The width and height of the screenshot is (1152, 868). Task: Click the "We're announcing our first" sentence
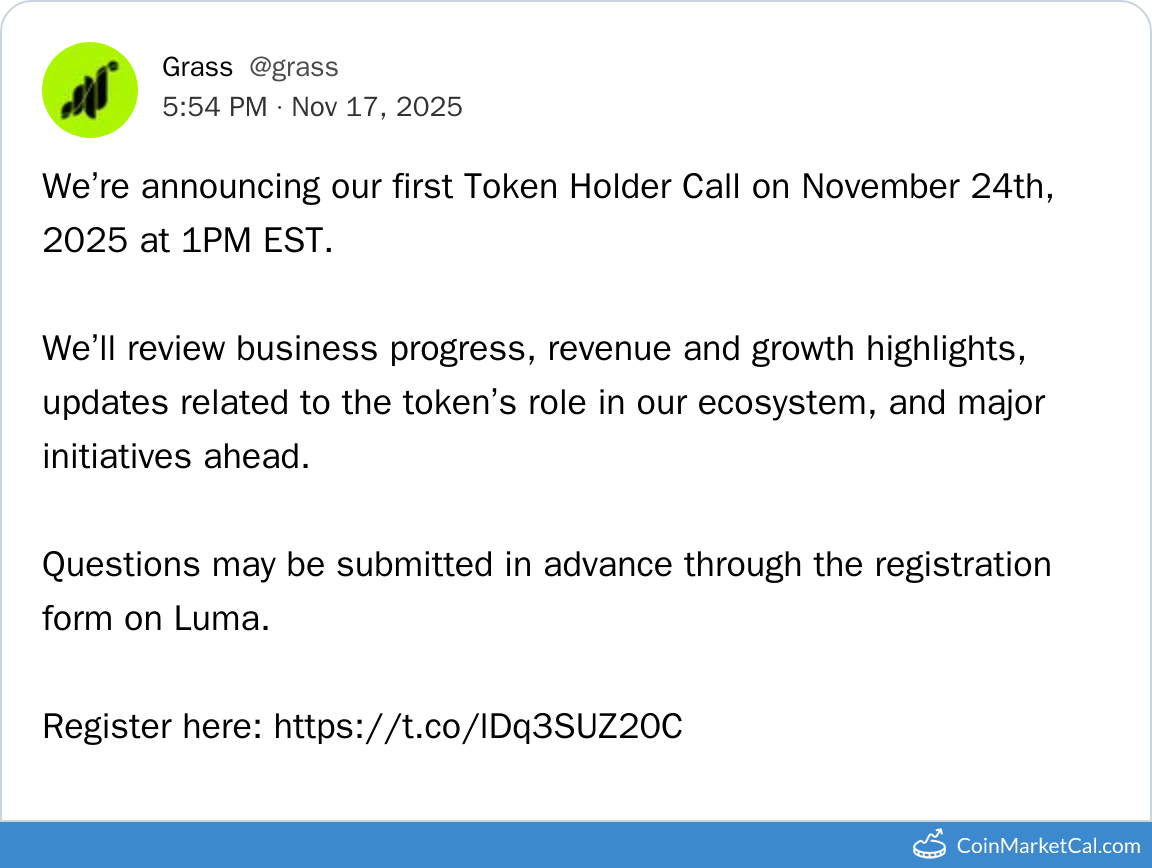[250, 187]
